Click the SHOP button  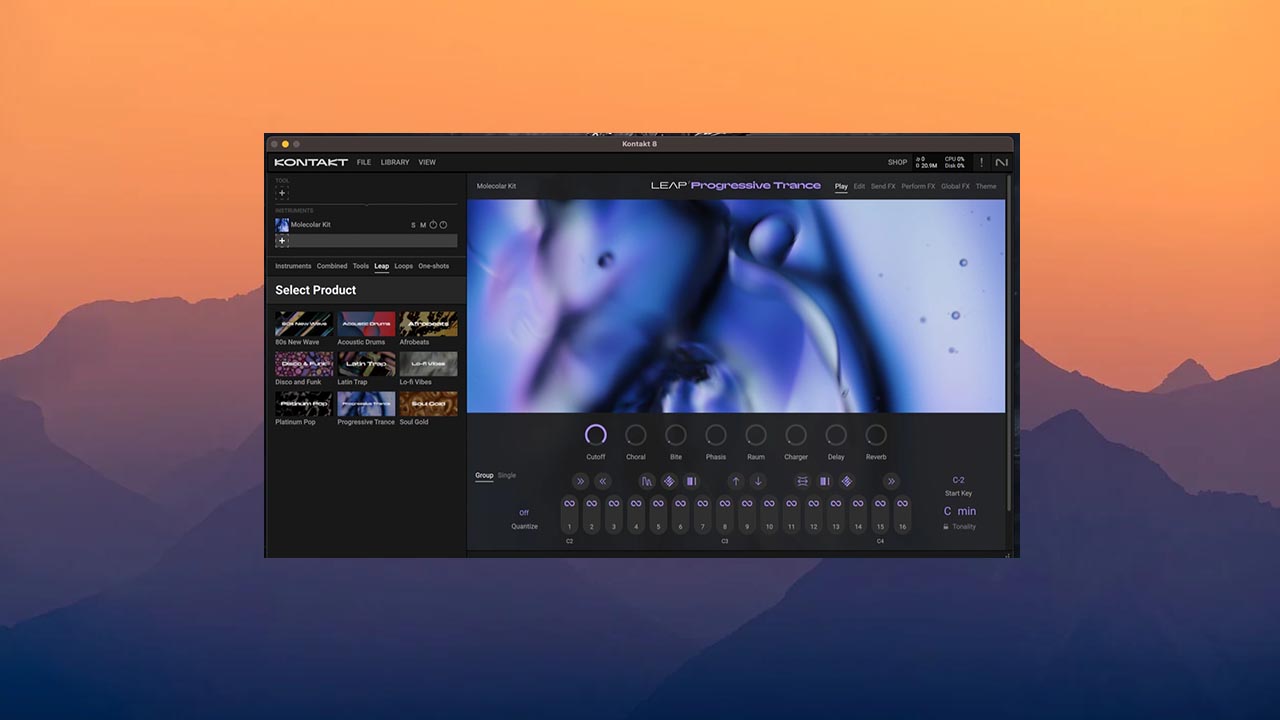pos(897,162)
